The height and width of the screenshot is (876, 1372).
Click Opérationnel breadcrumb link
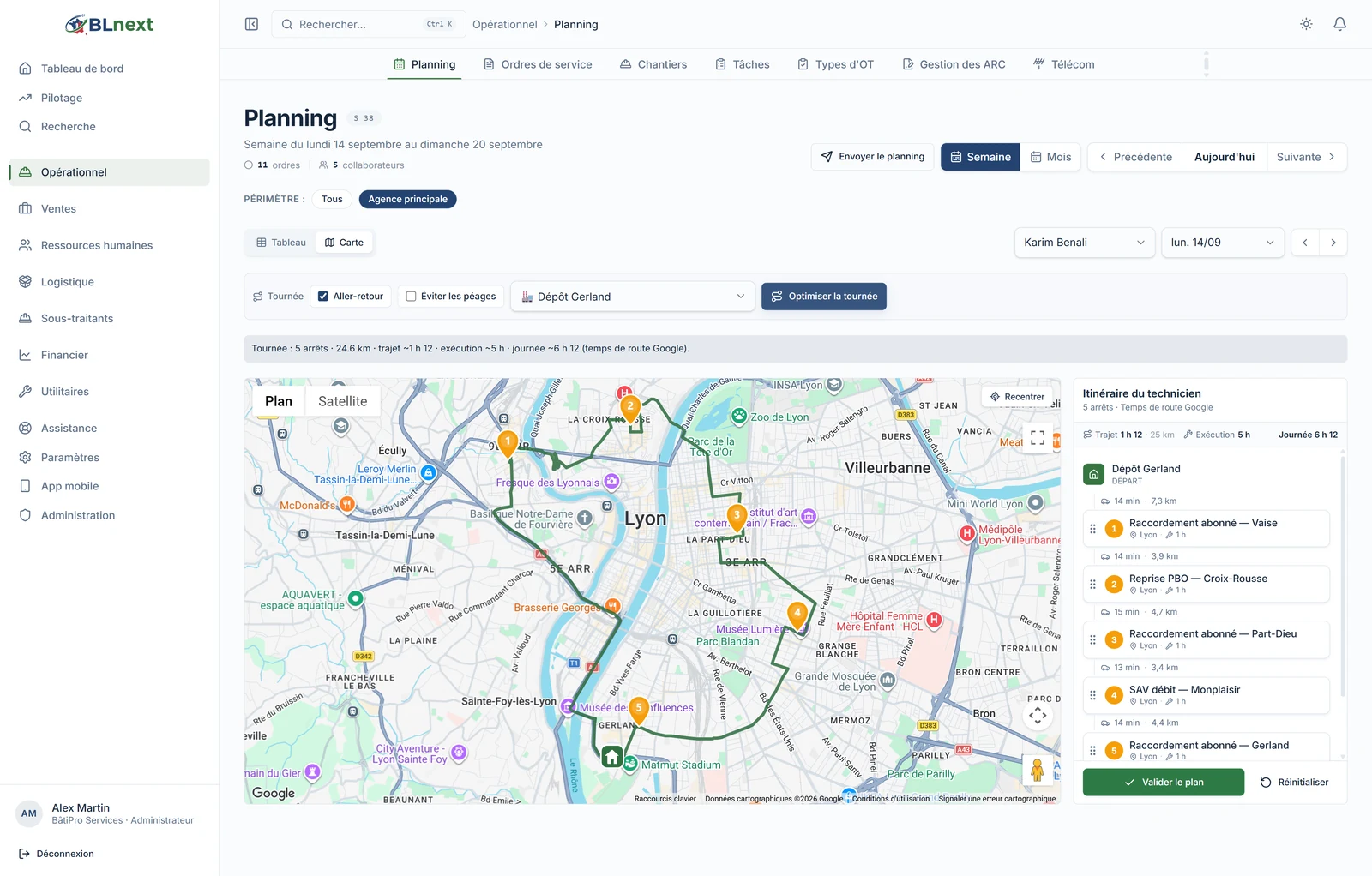coord(505,24)
